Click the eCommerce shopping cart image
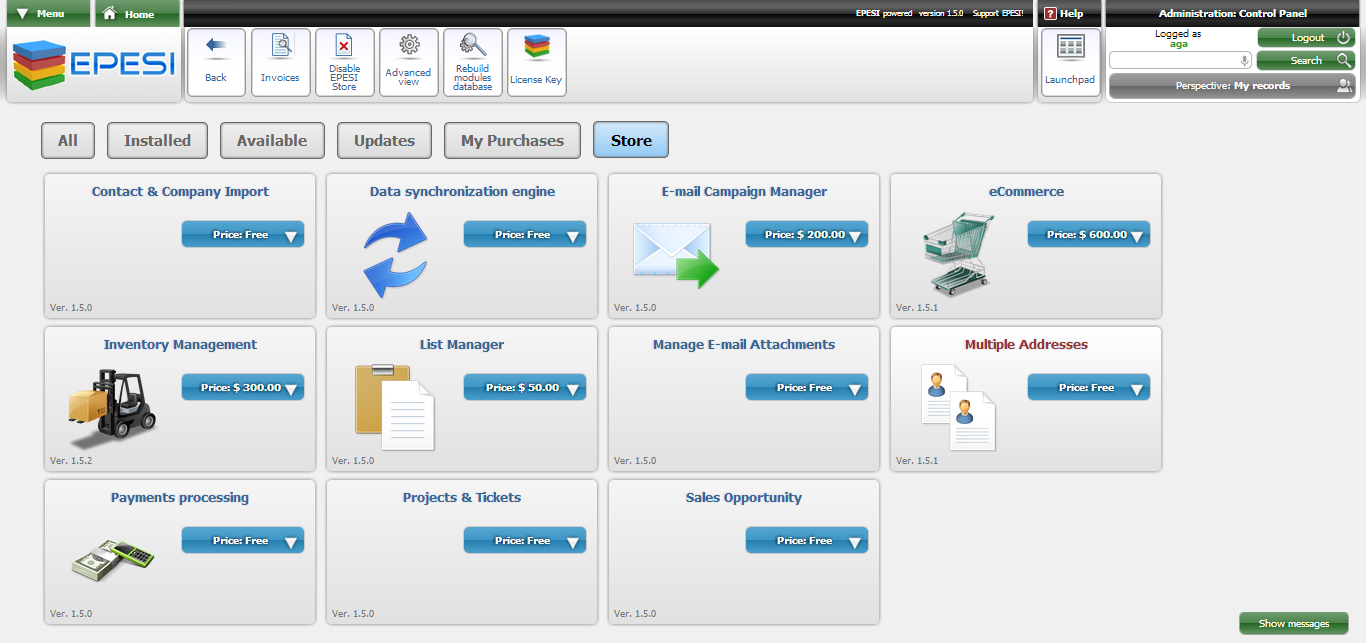1366x643 pixels. click(958, 253)
